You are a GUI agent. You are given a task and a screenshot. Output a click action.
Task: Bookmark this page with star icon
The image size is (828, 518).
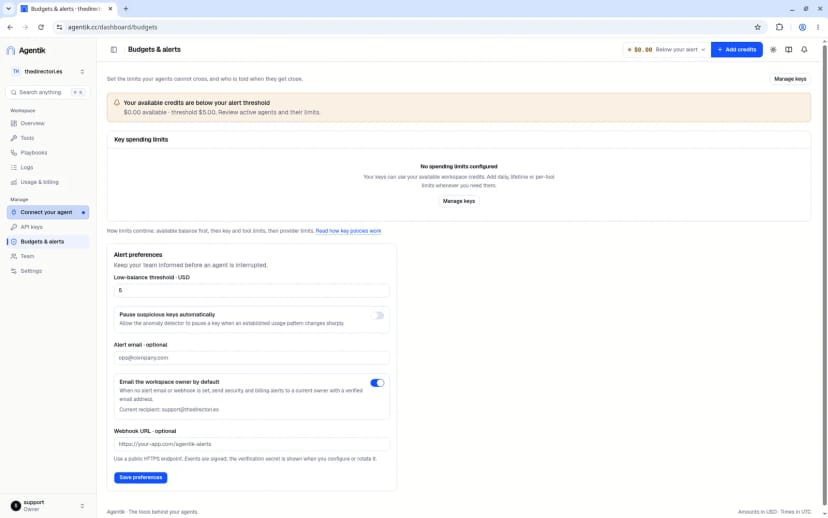[x=758, y=27]
